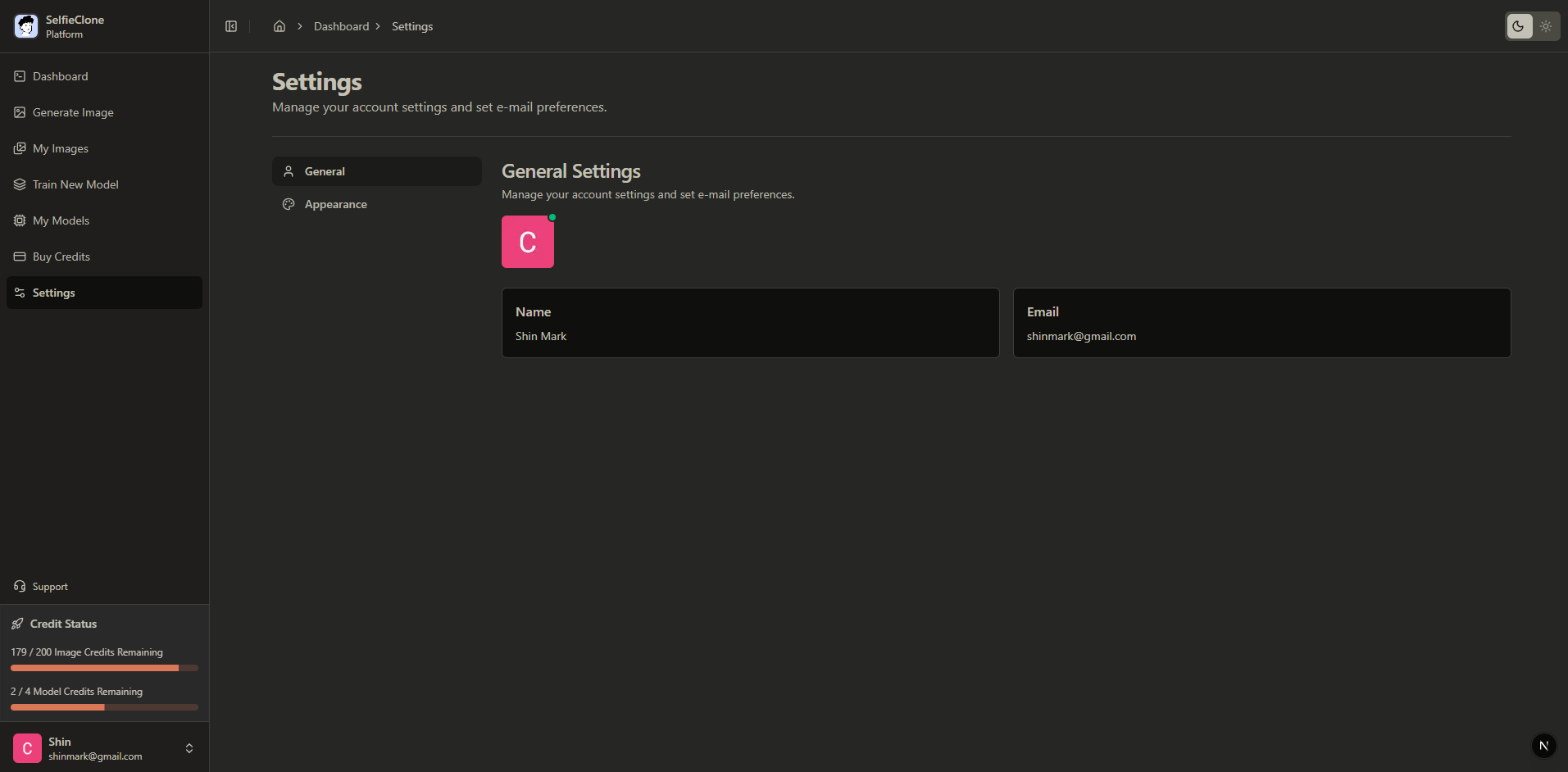
Task: Click 179 / 200 Image Credits Remaining text
Action: point(87,652)
